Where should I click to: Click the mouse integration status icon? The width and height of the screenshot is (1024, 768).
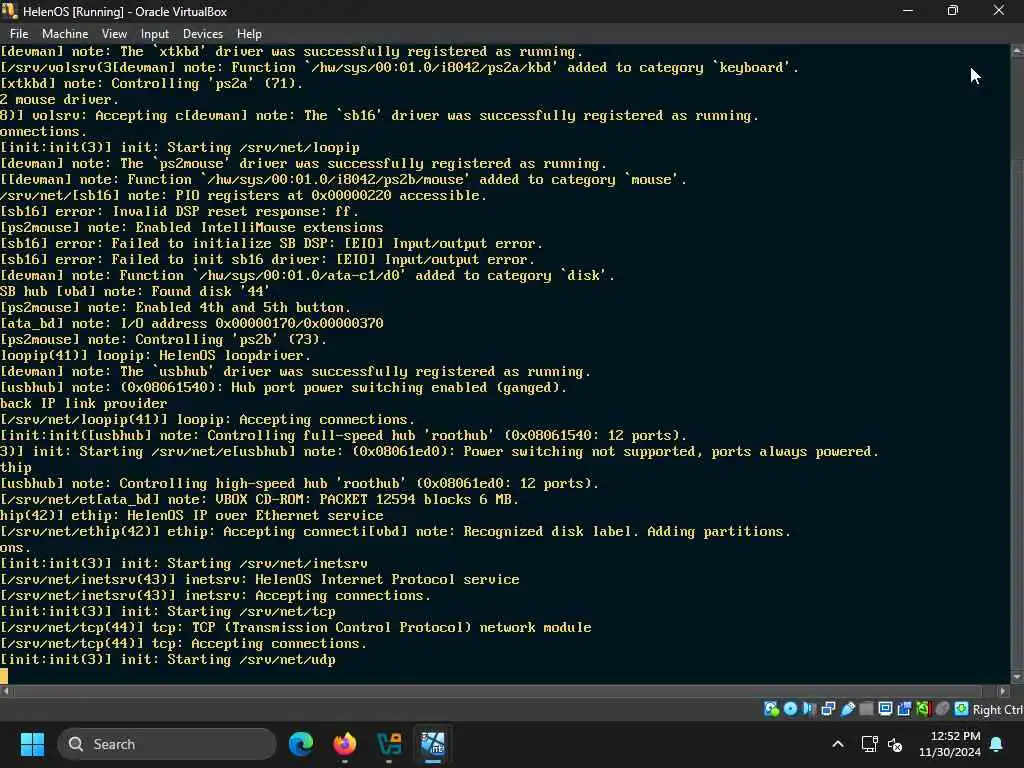942,709
